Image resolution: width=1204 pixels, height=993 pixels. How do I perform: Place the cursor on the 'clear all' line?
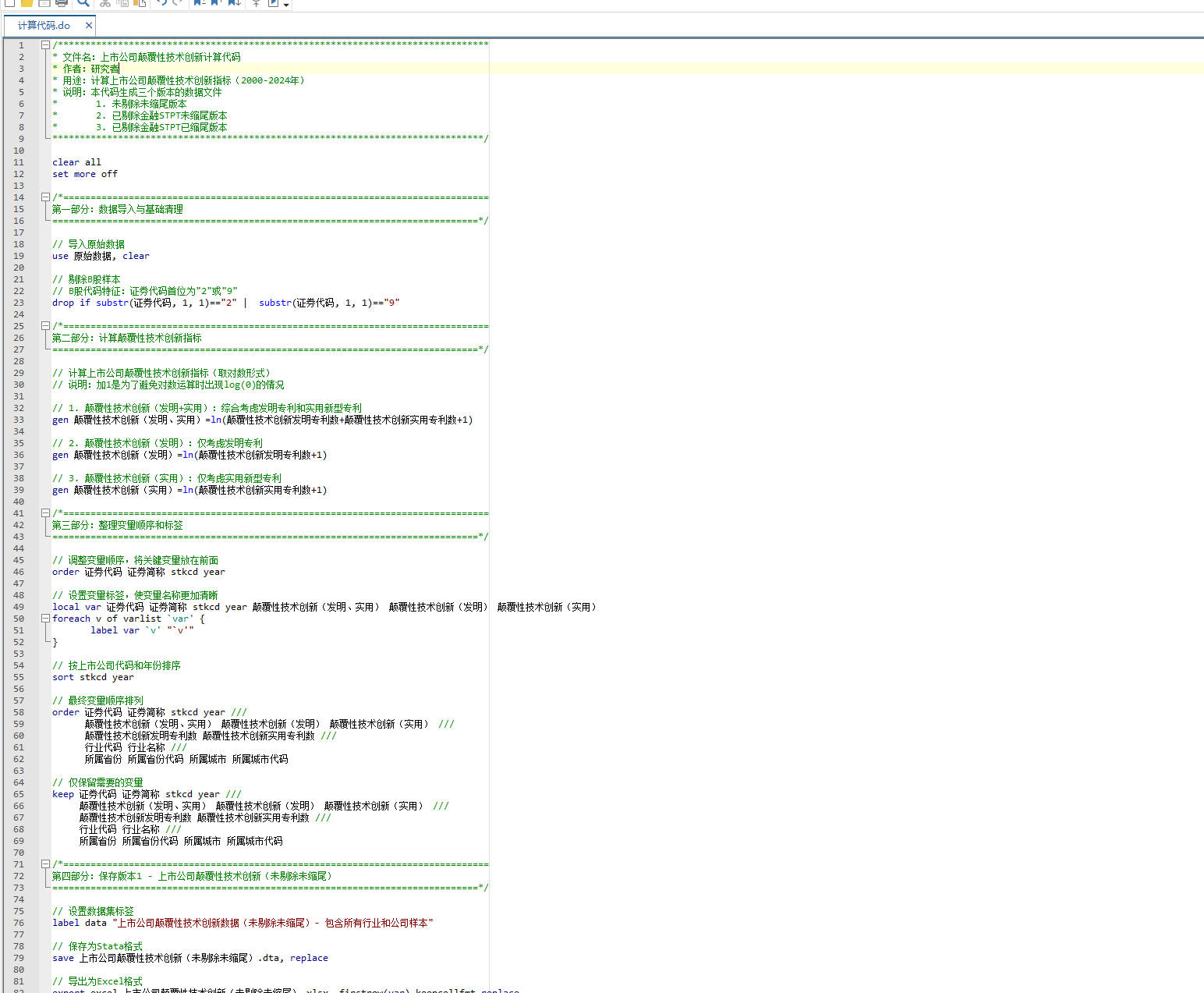pyautogui.click(x=76, y=162)
